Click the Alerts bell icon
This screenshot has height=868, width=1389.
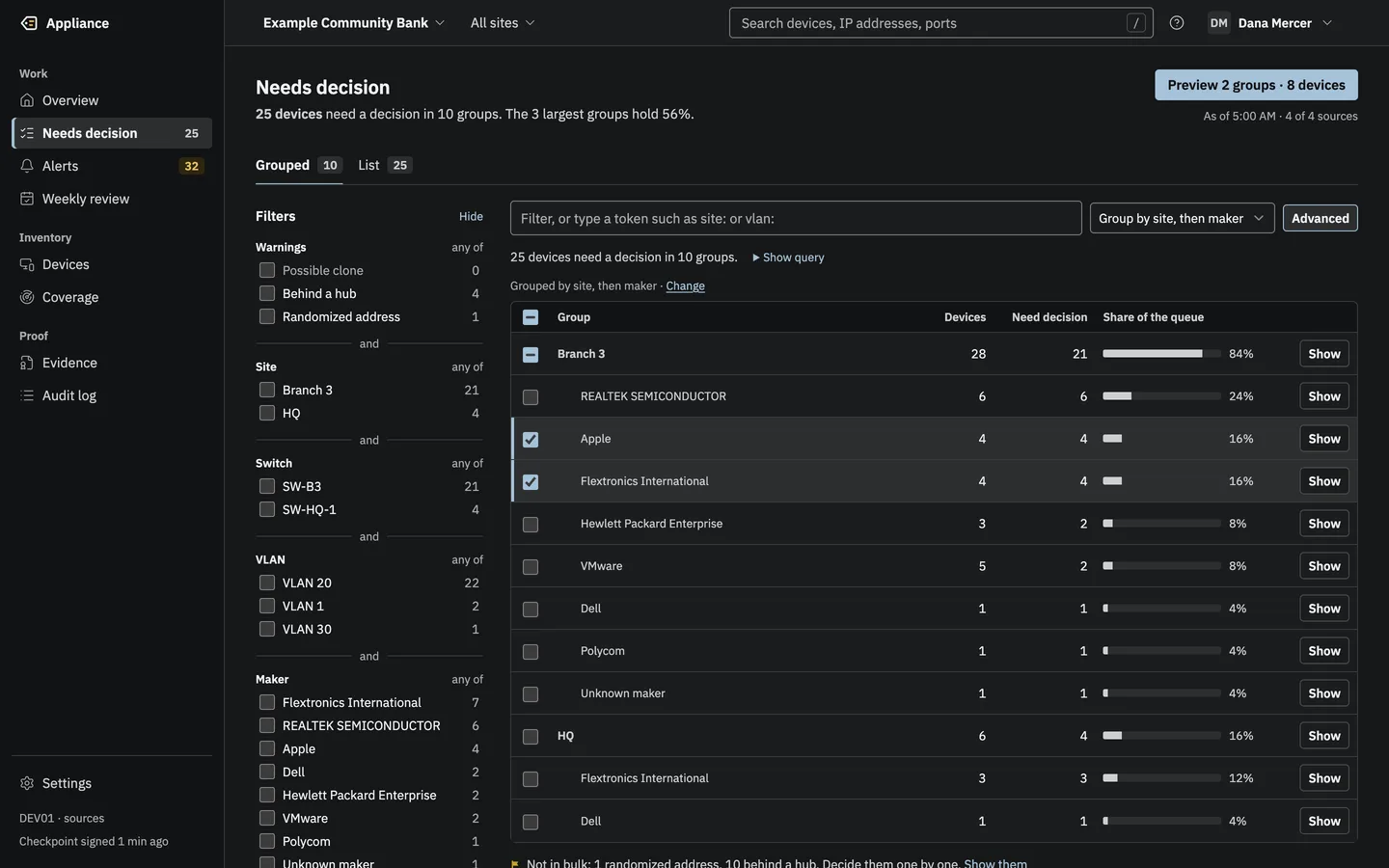point(27,166)
